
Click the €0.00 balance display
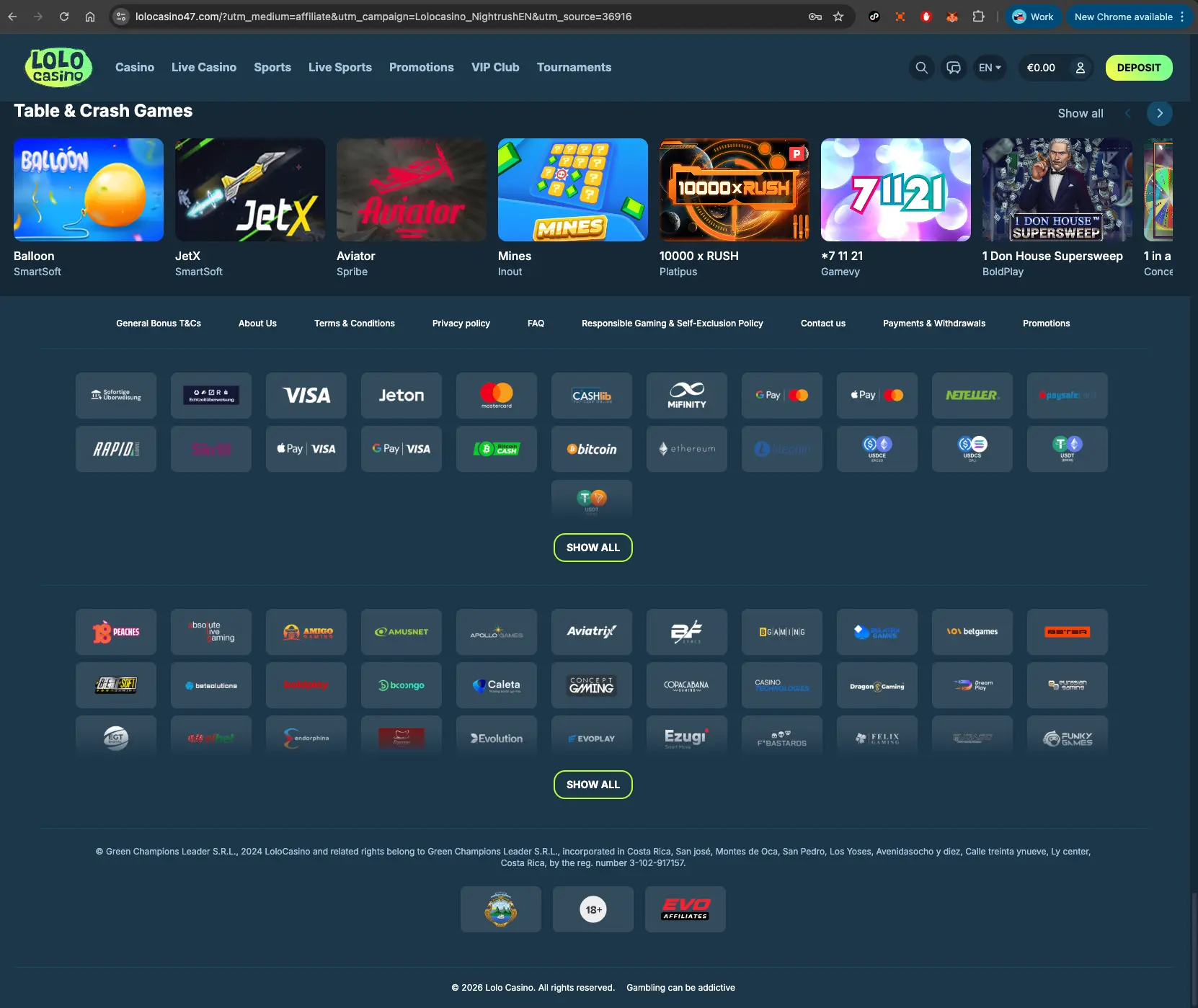pos(1041,68)
